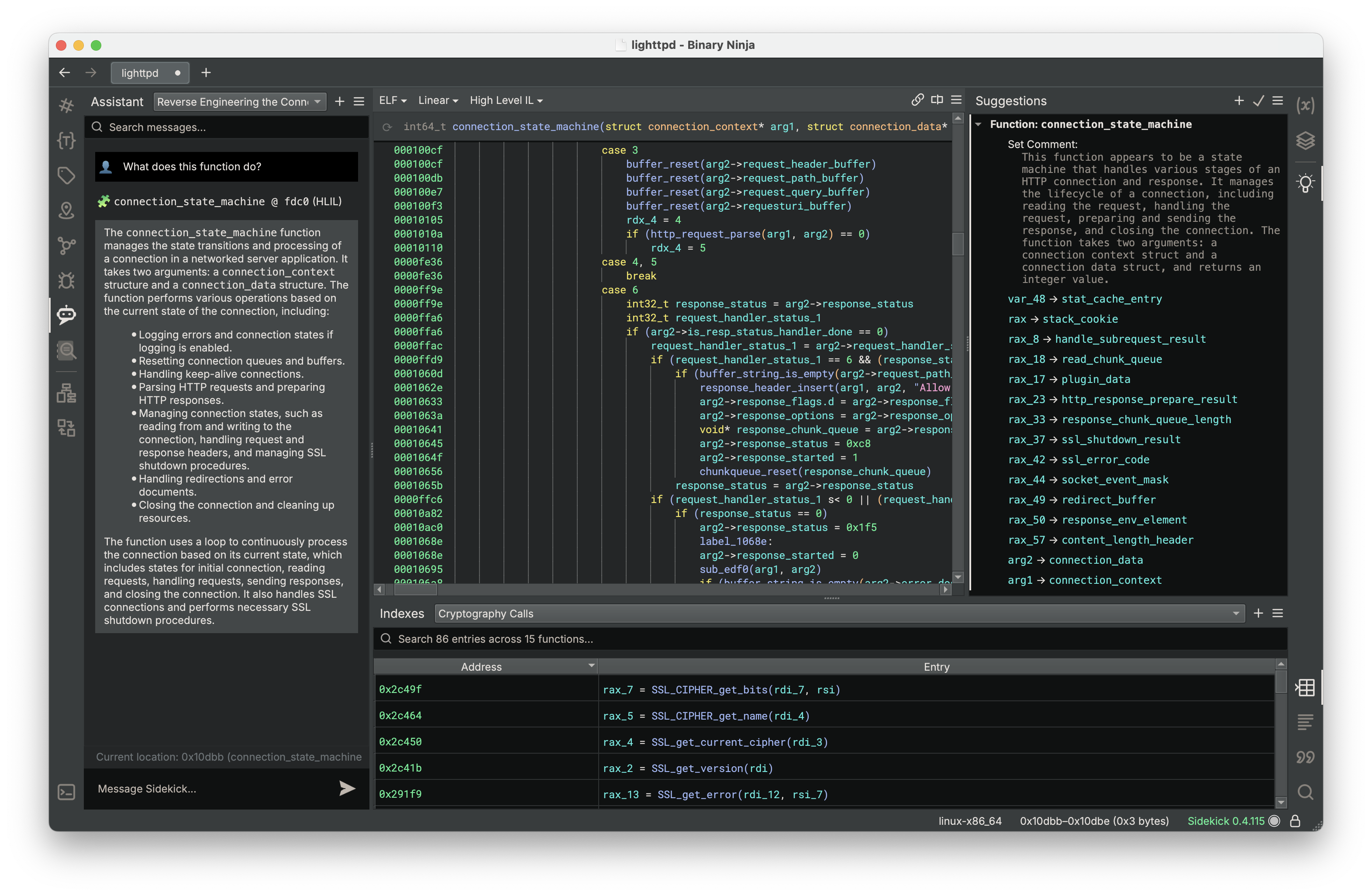
Task: Open the Tags sidebar icon
Action: click(66, 175)
